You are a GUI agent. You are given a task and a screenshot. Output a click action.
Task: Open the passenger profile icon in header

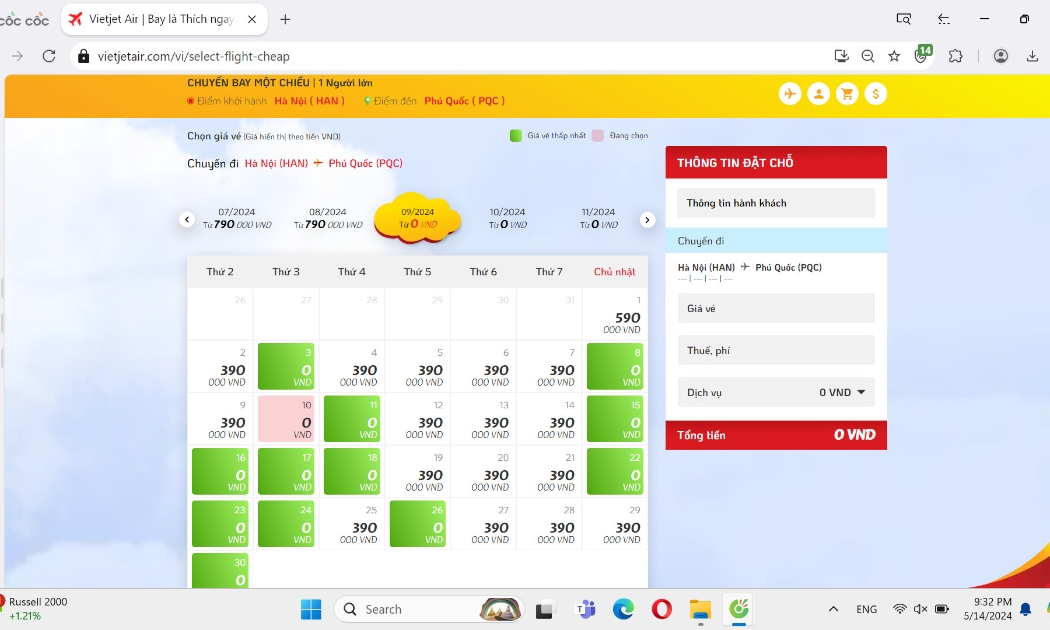click(x=818, y=94)
